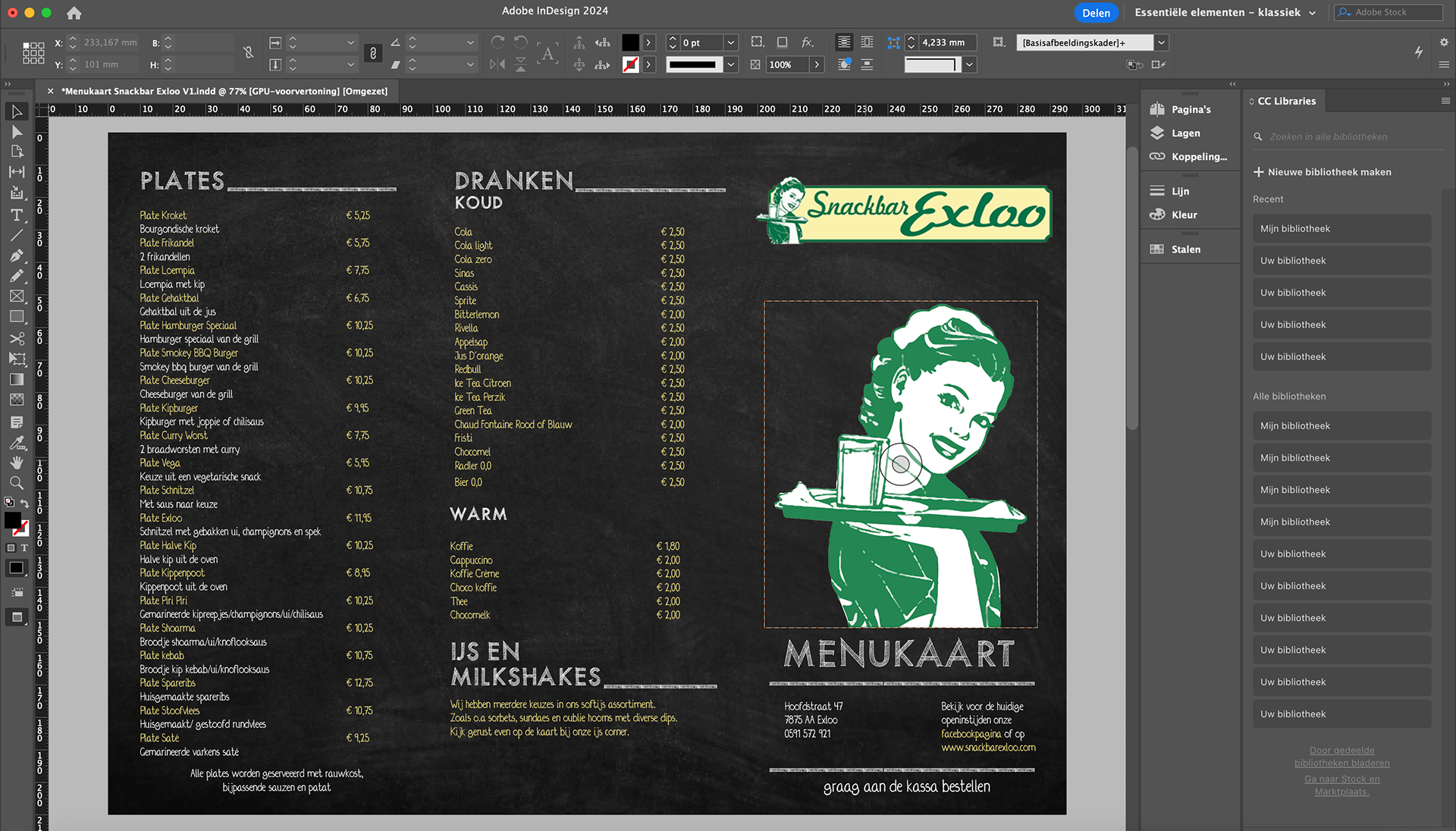Click the flip horizontal icon
Screen dimensions: 1456x831
click(x=497, y=65)
